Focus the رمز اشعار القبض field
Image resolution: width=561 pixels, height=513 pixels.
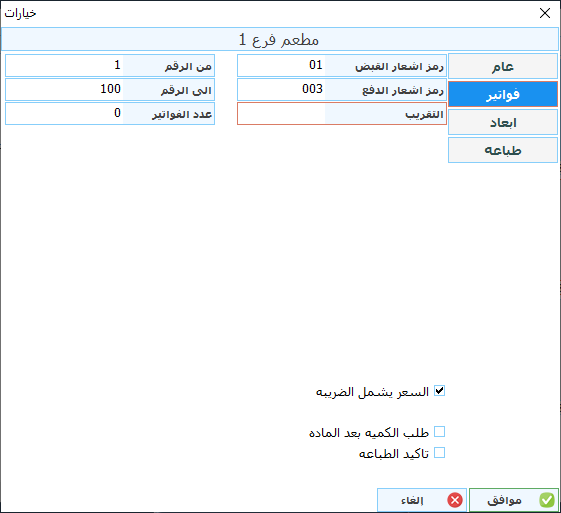pyautogui.click(x=282, y=65)
